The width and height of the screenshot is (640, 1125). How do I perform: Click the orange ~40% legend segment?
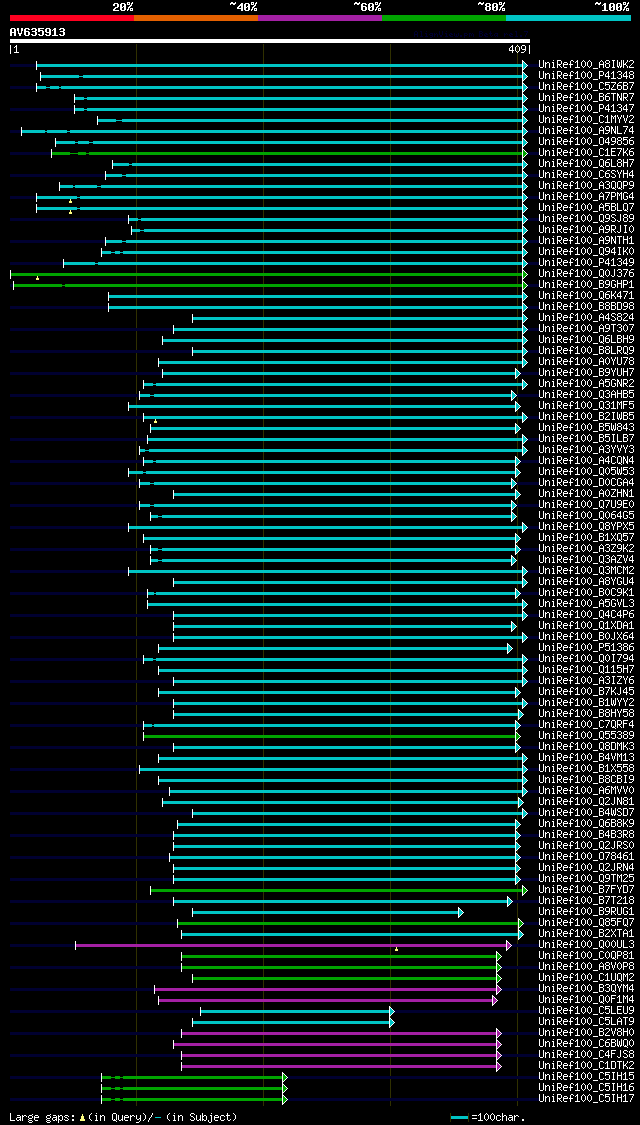(x=196, y=17)
